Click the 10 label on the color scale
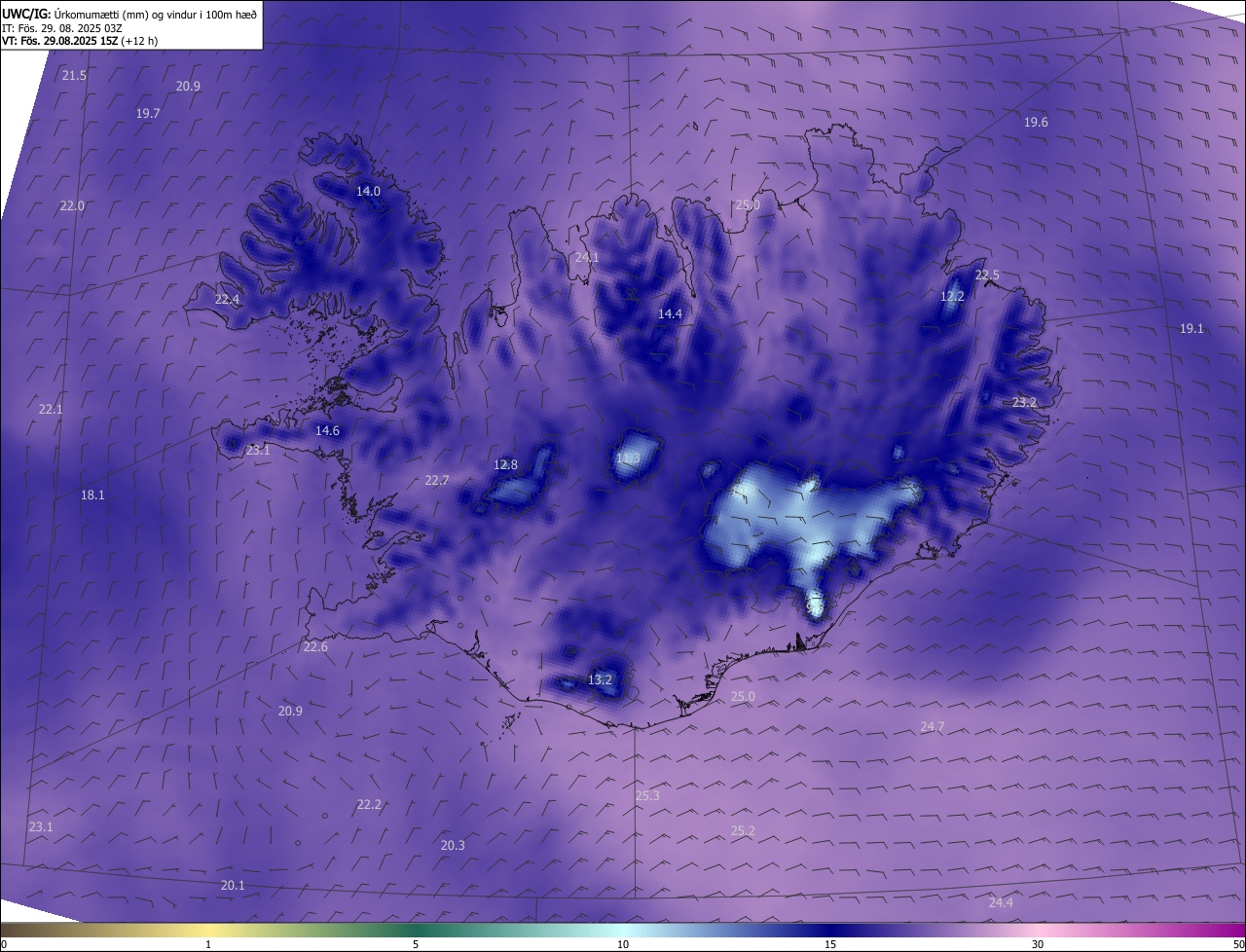Viewport: 1246px width, 952px height. point(623,944)
